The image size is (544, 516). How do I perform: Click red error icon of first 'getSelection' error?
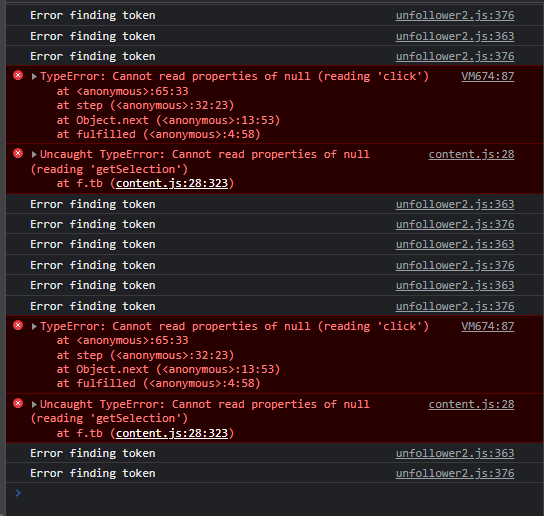pos(18,153)
